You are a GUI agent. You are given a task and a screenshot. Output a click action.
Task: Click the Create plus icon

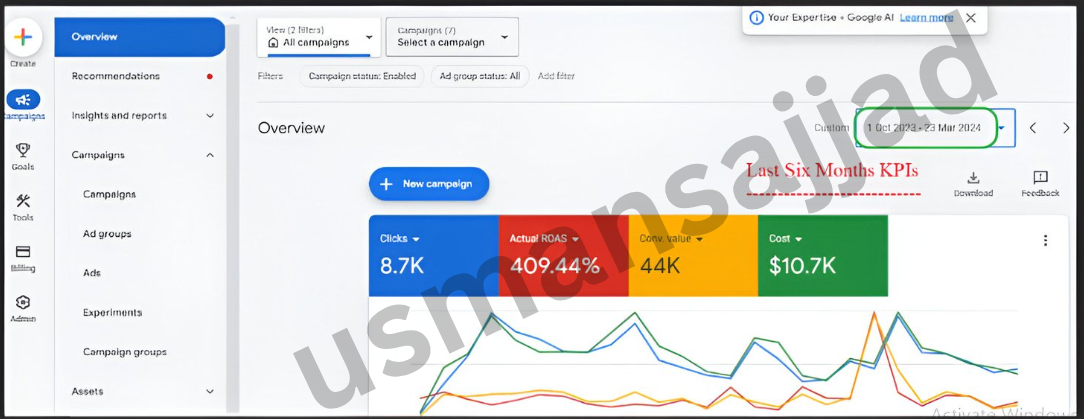[23, 37]
